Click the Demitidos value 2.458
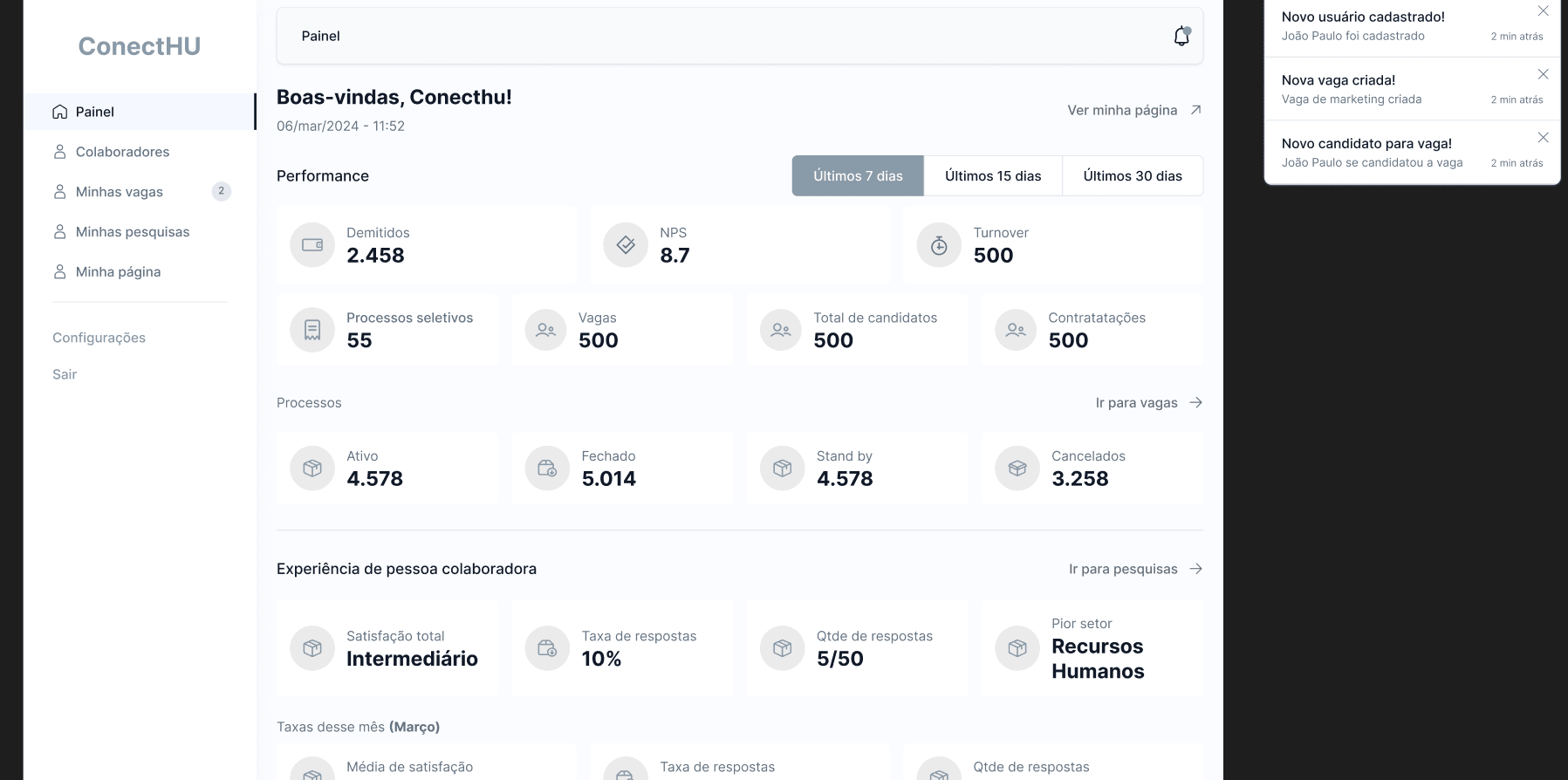Image resolution: width=1568 pixels, height=780 pixels. coord(375,256)
